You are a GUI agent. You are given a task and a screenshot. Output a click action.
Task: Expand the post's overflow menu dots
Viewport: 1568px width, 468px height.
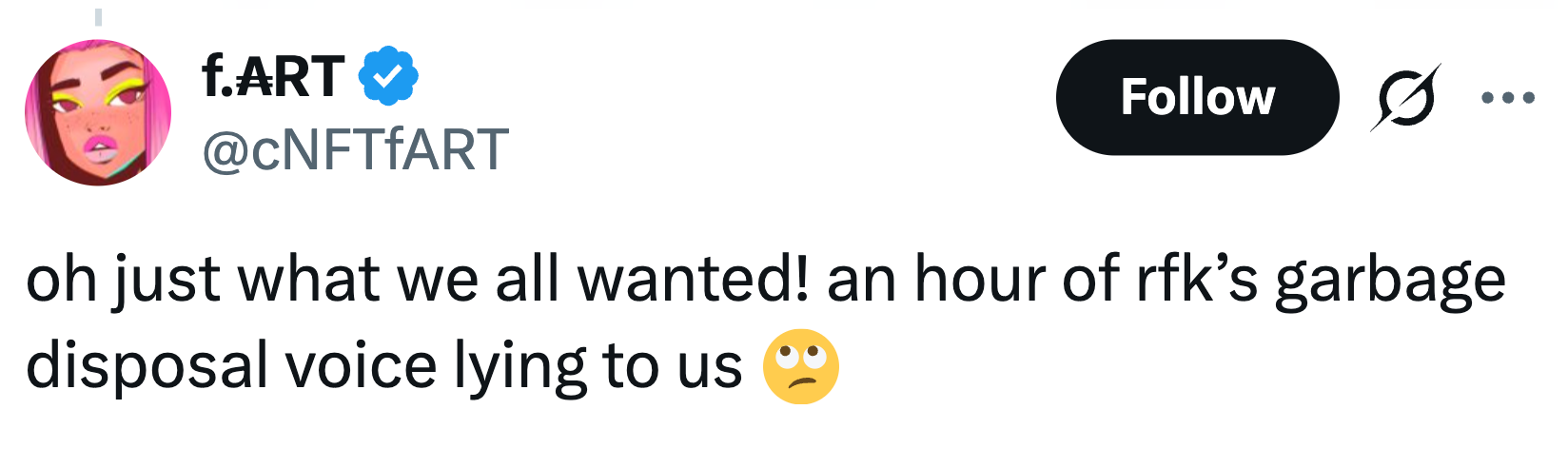point(1508,97)
